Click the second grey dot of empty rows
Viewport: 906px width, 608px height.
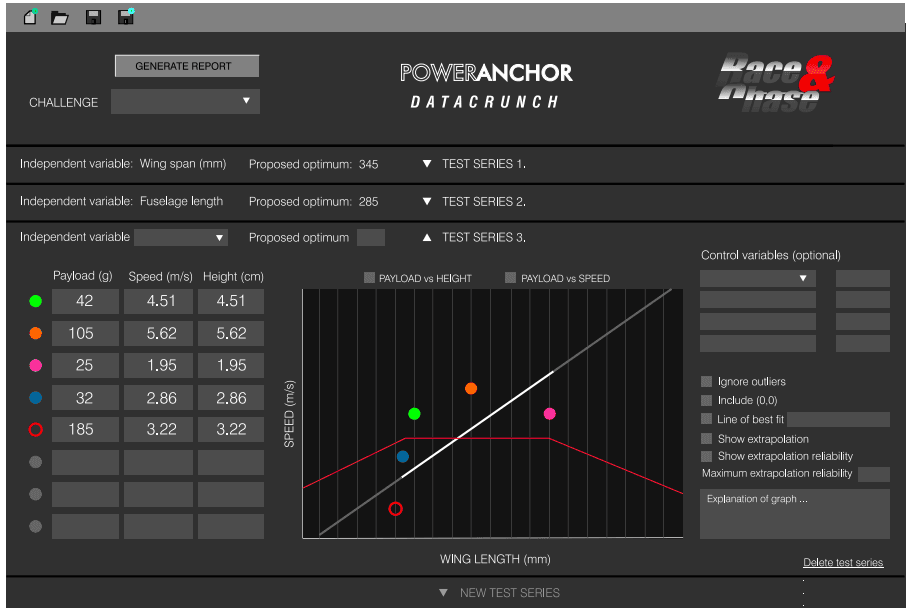coord(35,494)
